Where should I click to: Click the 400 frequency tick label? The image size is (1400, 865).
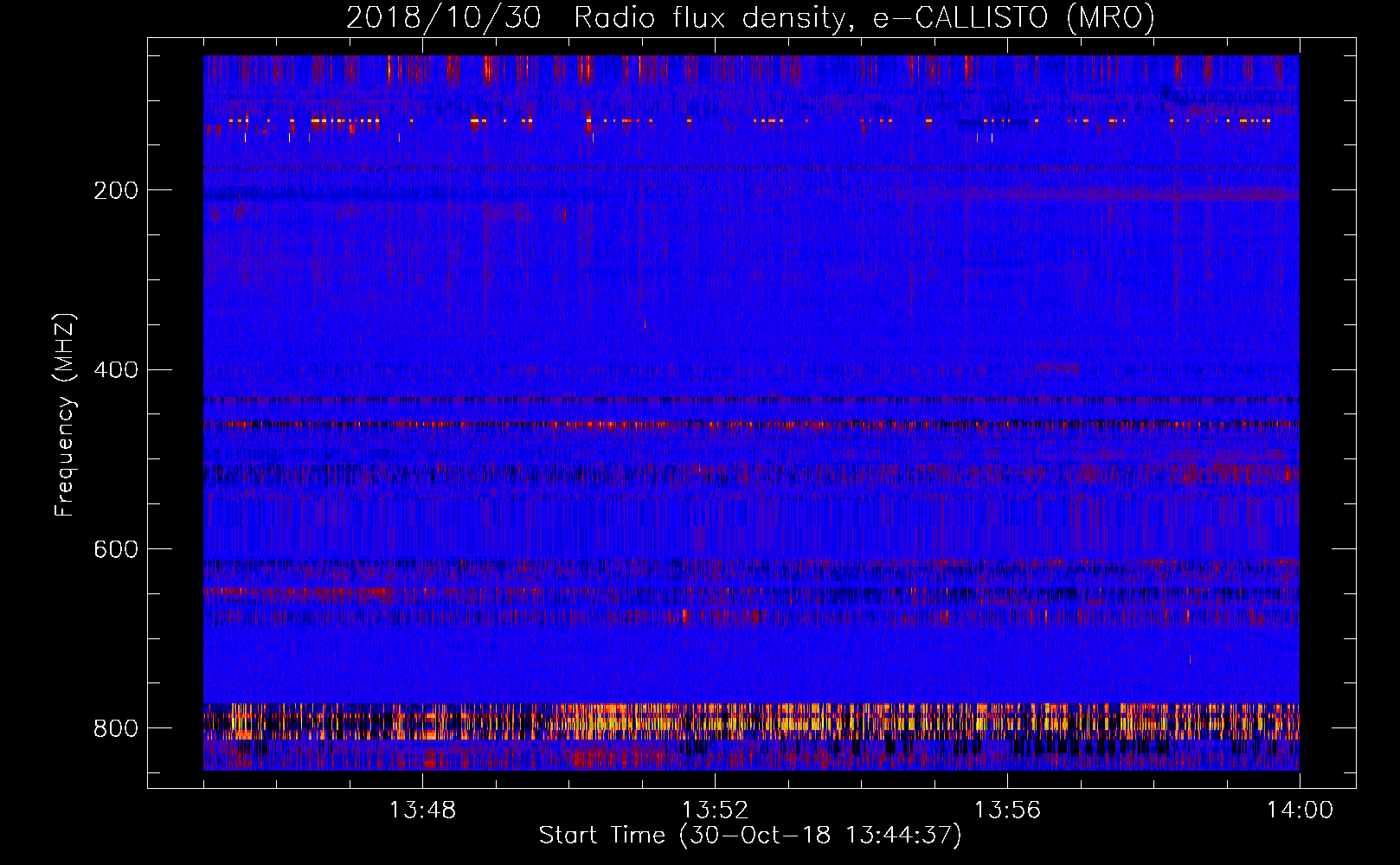tap(116, 370)
